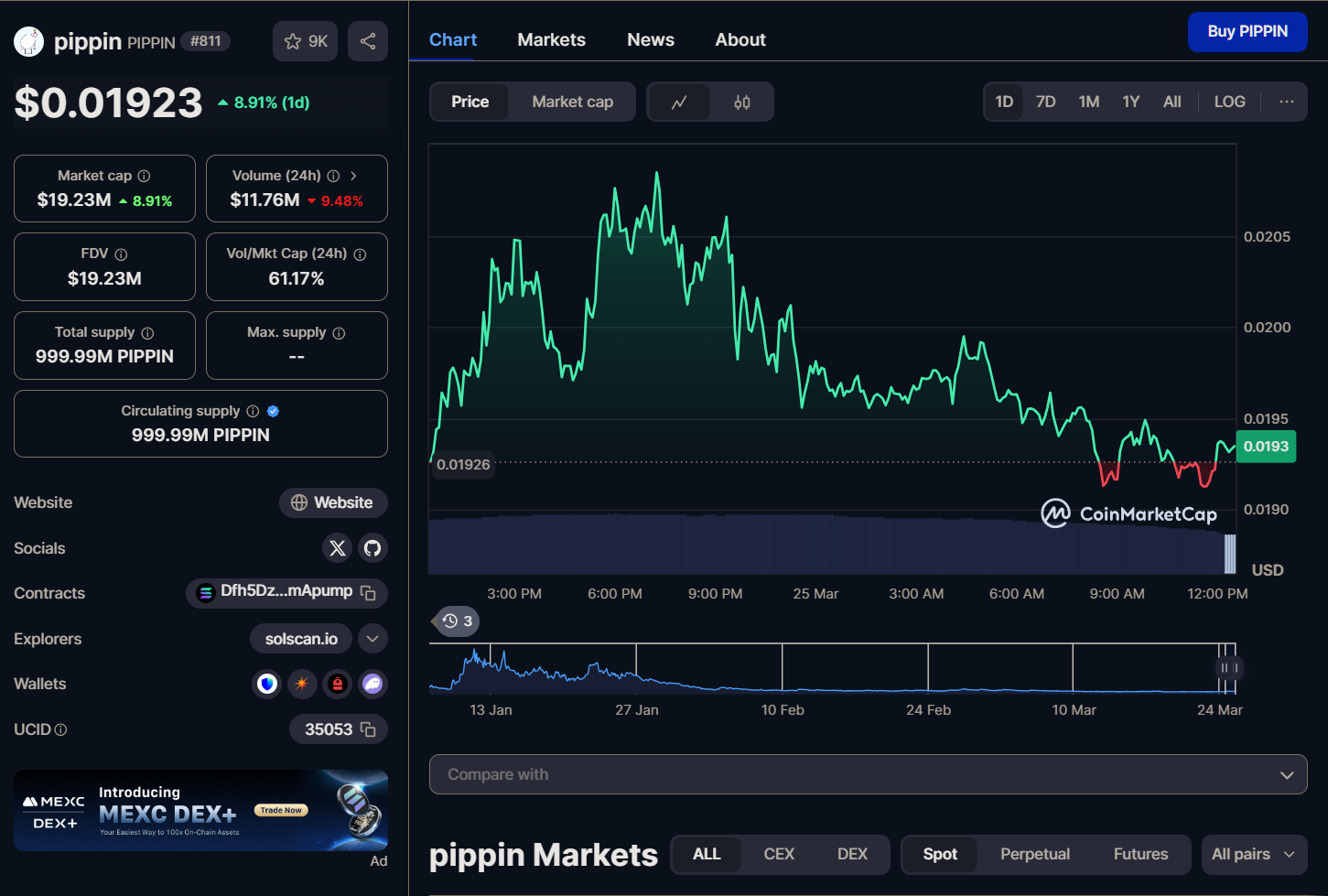Screen dimensions: 1328x896
Task: Switch chart to candlestick view icon
Action: (741, 102)
